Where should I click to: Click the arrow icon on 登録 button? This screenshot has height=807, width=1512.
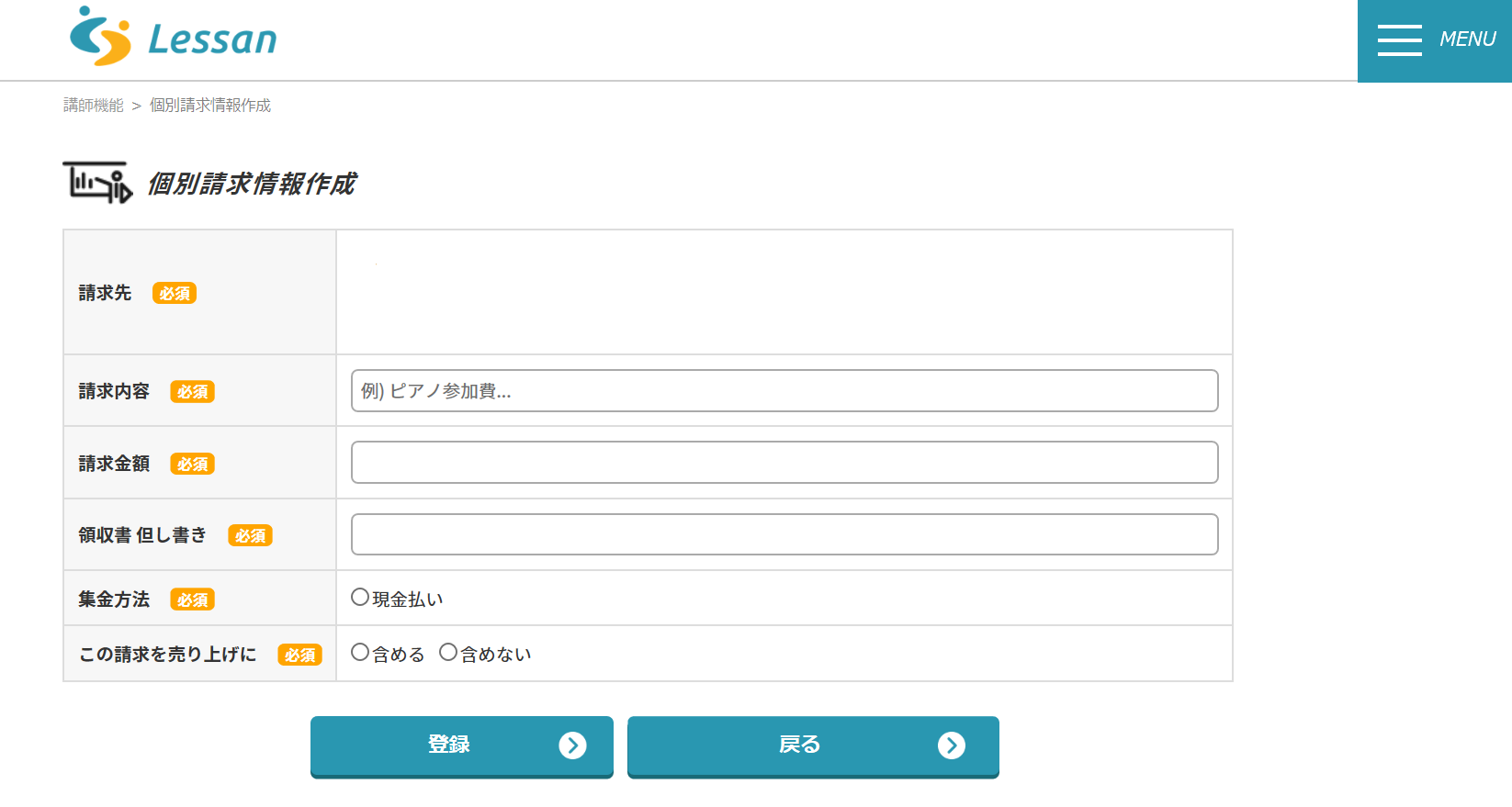pyautogui.click(x=572, y=745)
